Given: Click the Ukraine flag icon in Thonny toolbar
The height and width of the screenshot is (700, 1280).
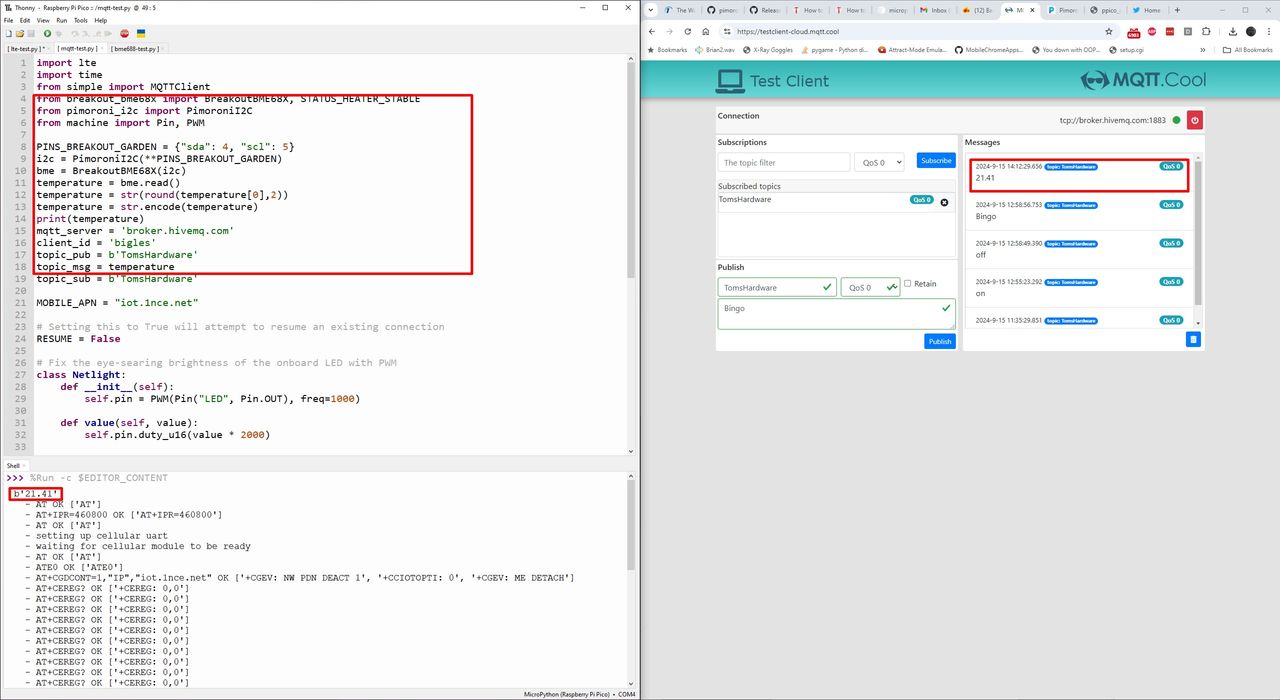Looking at the screenshot, I should coord(141,33).
